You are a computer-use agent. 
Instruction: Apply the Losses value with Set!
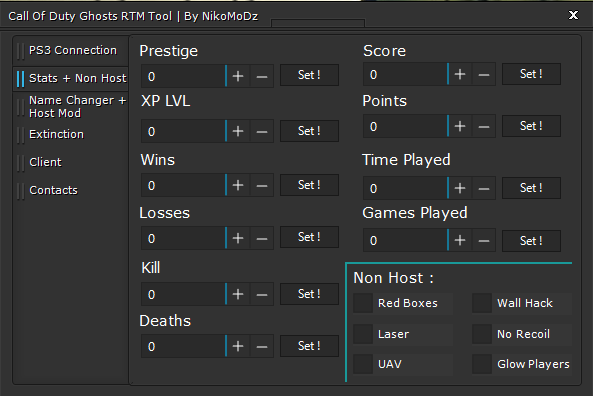point(309,237)
